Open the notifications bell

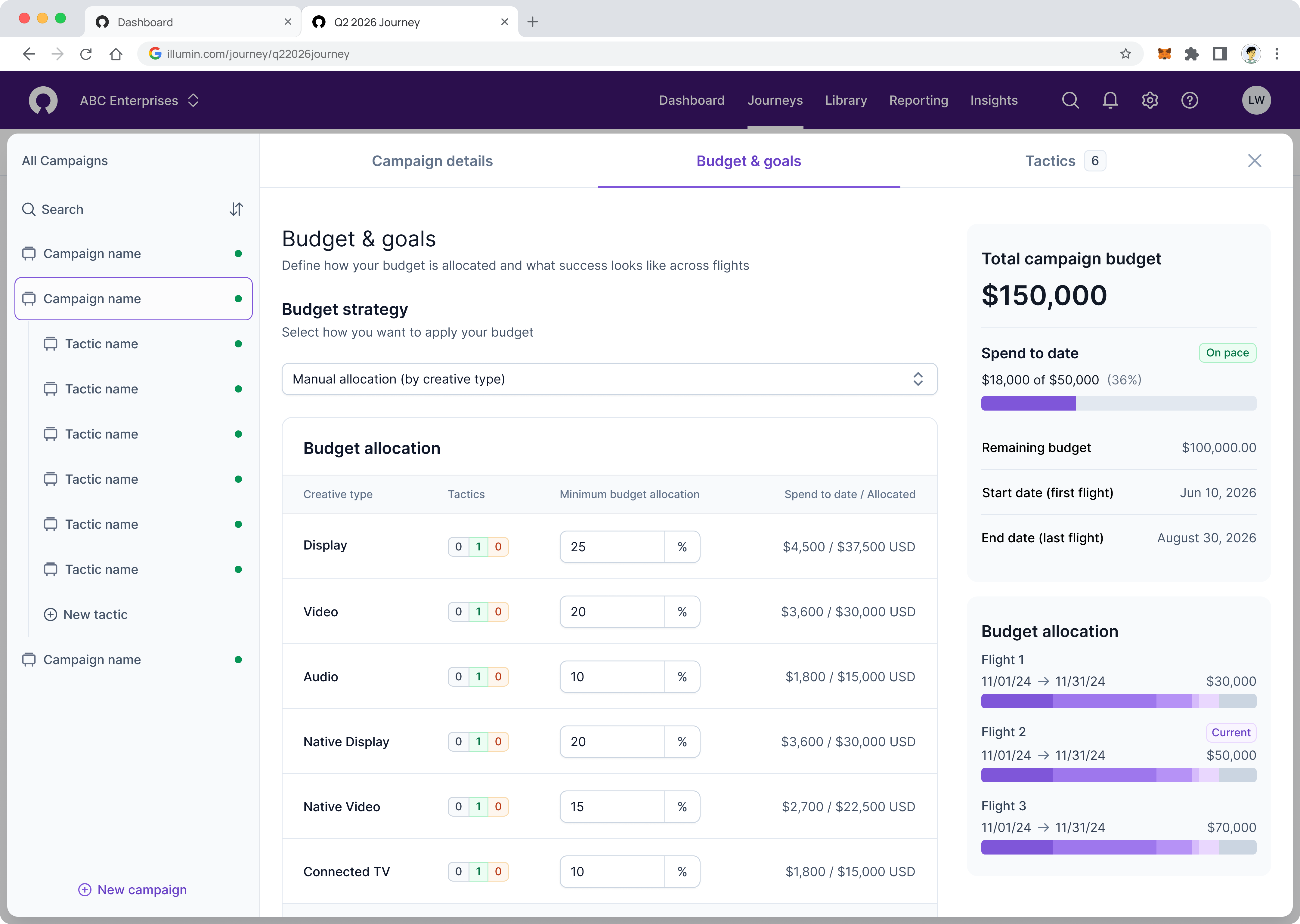[1110, 100]
